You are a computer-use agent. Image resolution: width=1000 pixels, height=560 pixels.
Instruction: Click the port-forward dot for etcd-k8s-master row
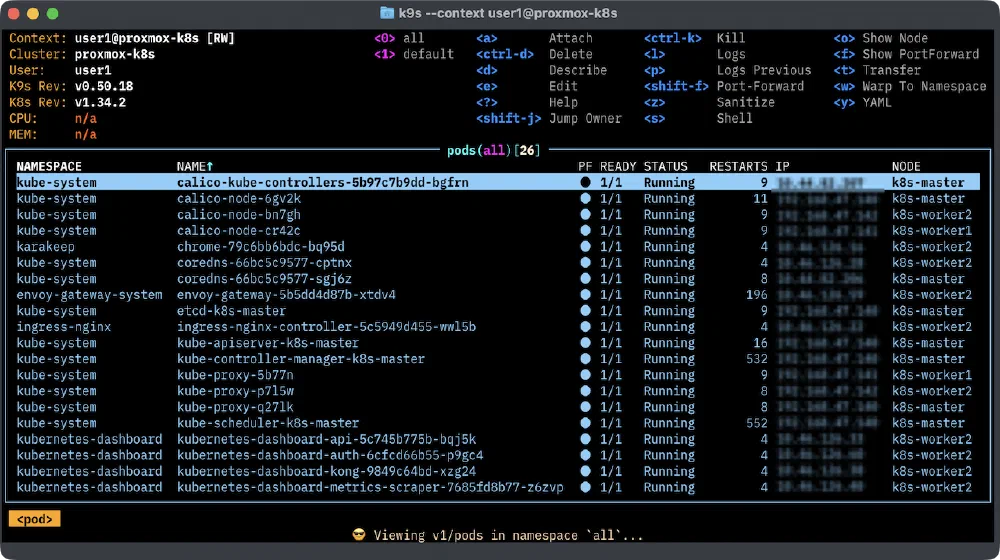(585, 311)
